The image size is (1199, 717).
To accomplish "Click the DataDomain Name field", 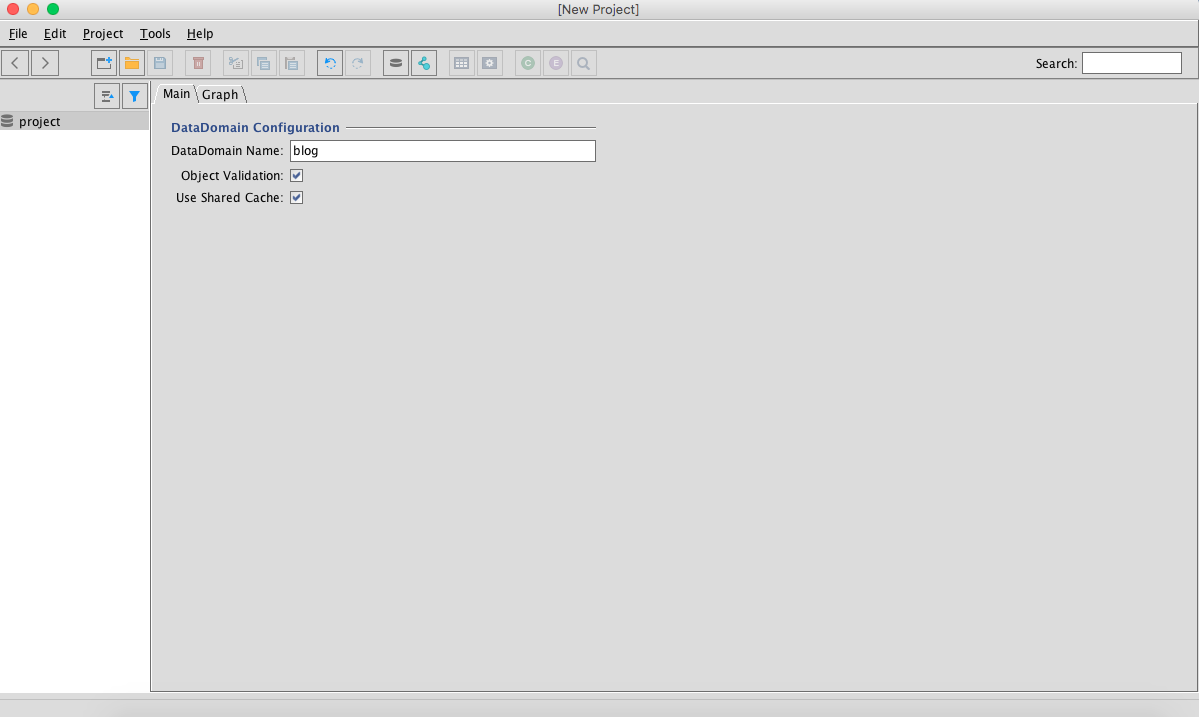I will point(443,151).
